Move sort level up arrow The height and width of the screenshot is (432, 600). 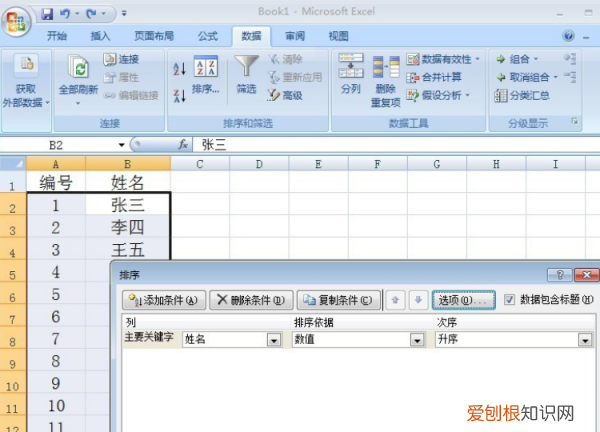395,300
